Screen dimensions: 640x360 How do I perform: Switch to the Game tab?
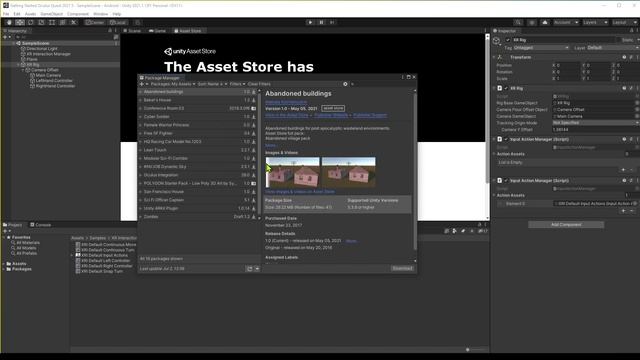coord(157,31)
